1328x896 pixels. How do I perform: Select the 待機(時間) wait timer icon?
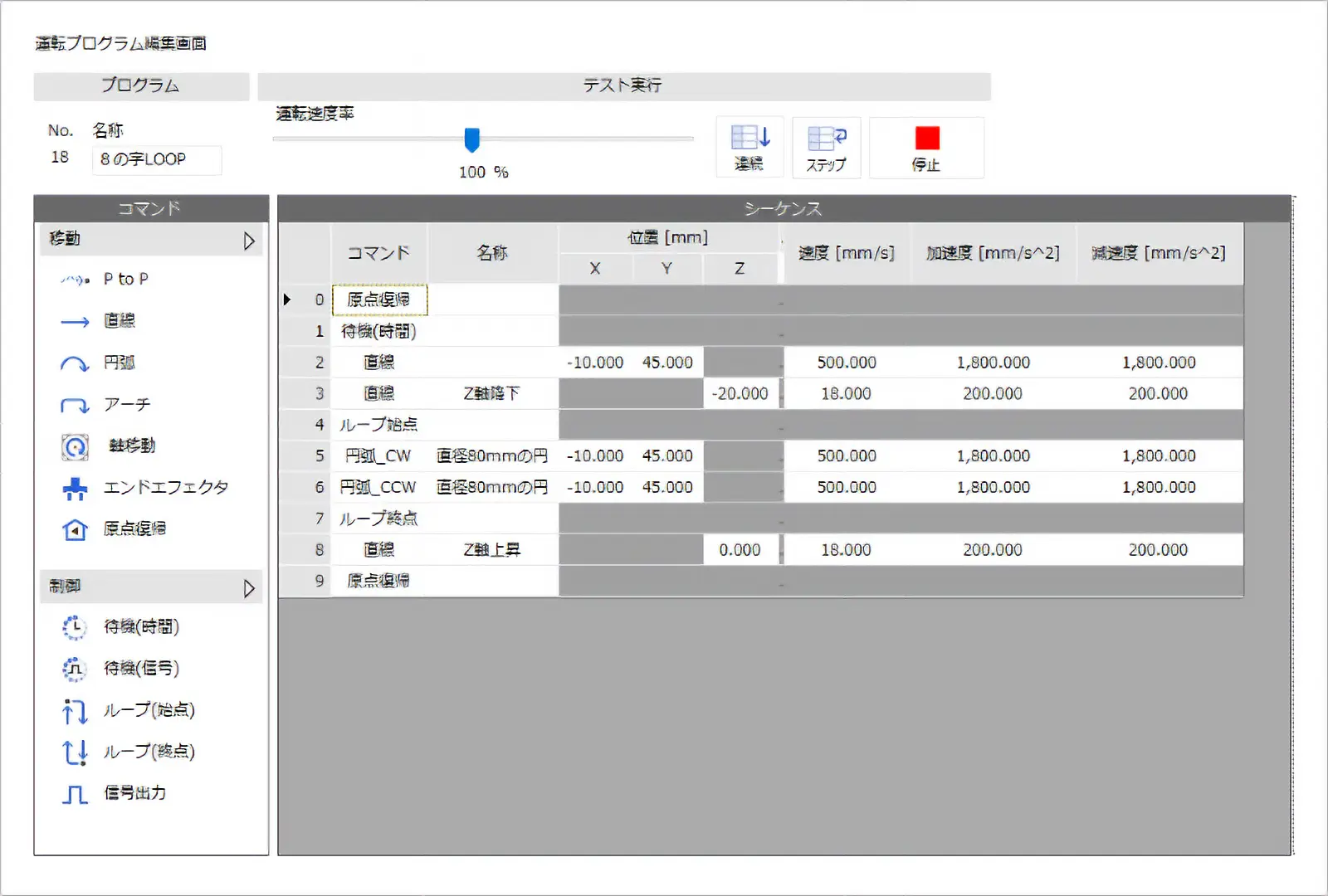pyautogui.click(x=75, y=627)
